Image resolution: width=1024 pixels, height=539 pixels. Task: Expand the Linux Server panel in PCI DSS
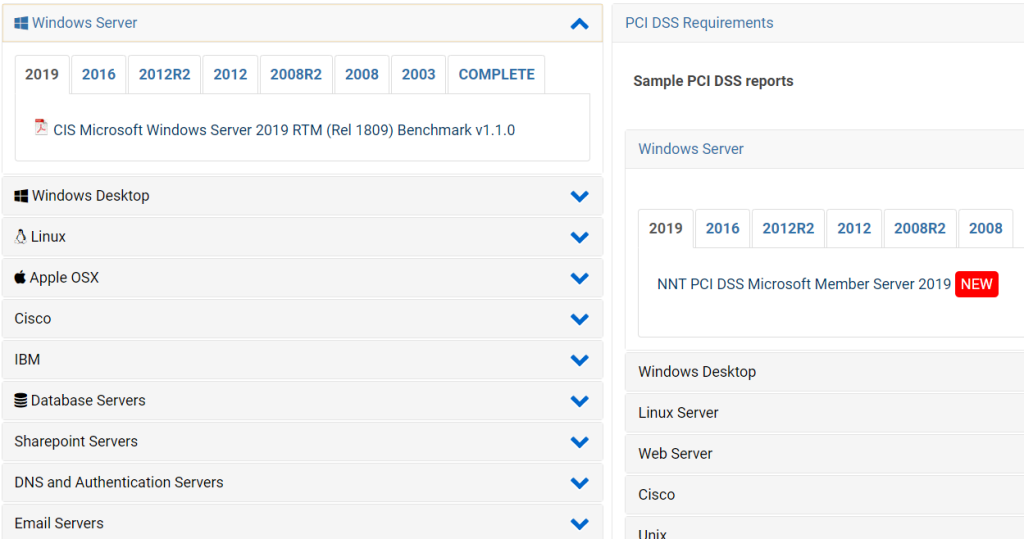click(x=678, y=412)
